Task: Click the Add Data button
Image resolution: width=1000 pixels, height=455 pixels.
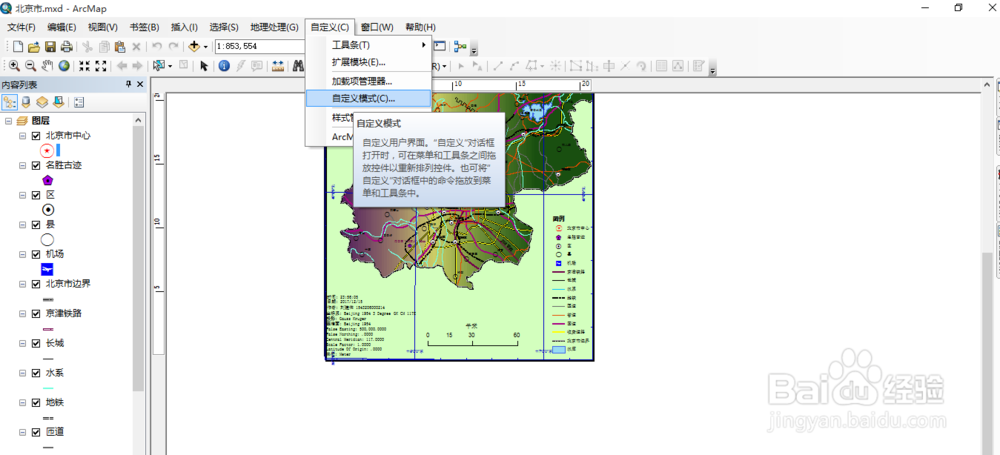Action: coord(194,47)
